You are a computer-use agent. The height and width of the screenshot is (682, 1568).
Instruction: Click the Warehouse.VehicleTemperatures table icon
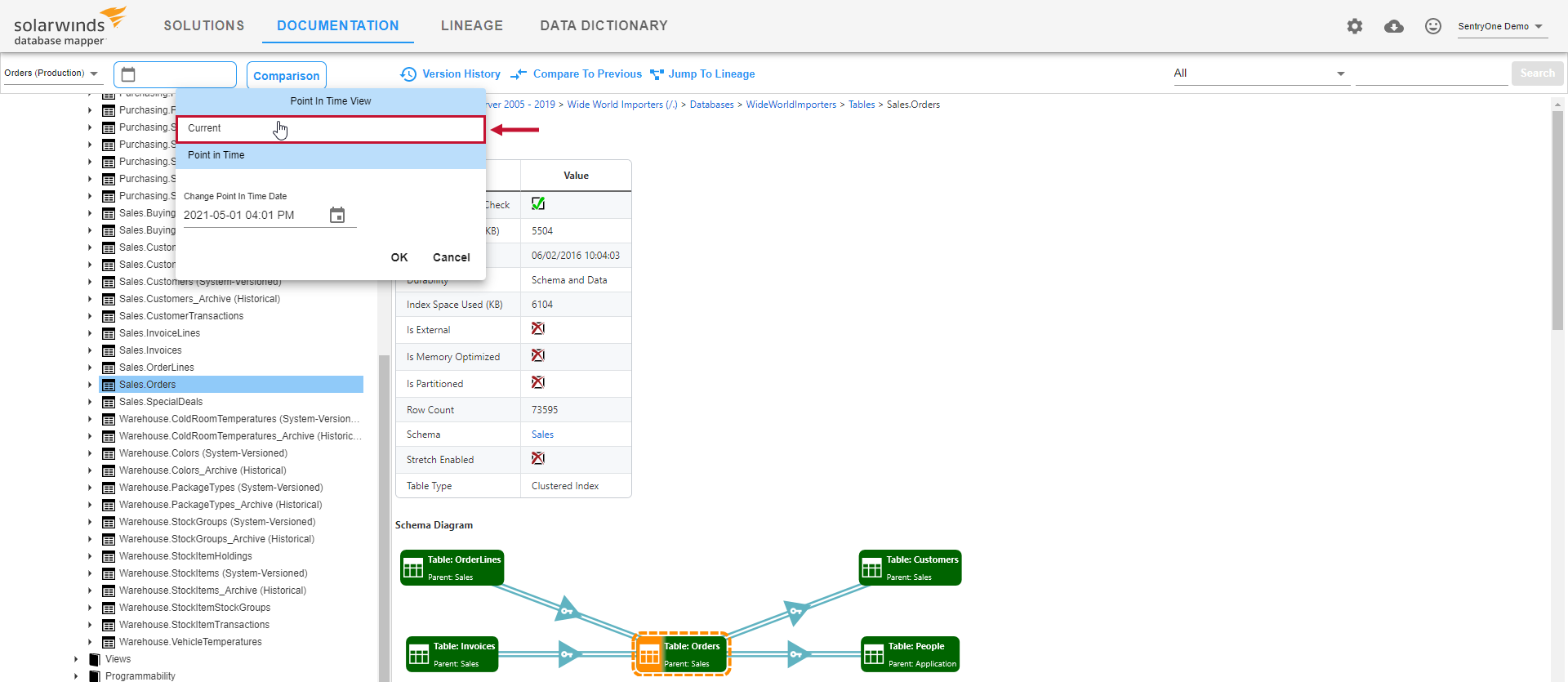click(x=109, y=642)
